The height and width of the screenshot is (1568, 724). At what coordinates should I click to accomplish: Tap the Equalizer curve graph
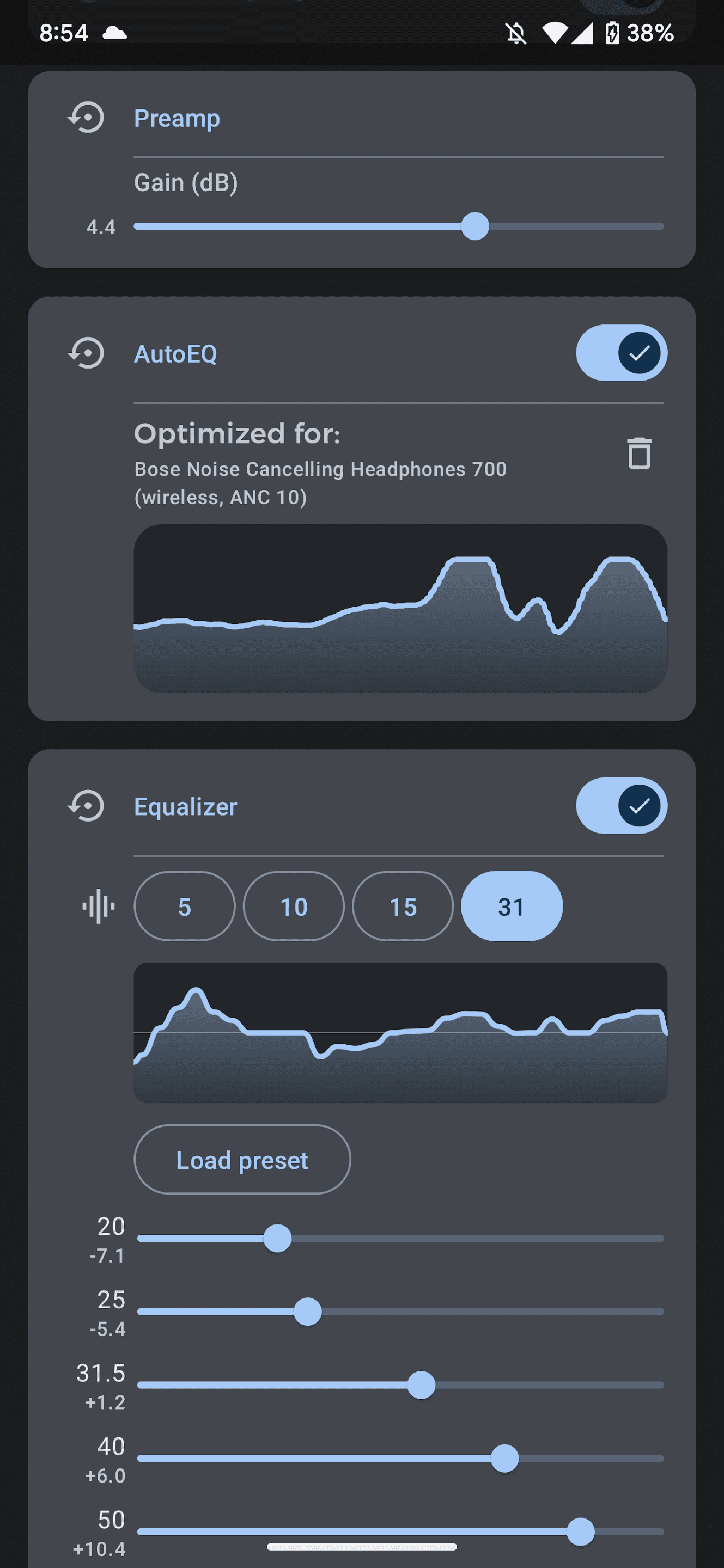[400, 1032]
